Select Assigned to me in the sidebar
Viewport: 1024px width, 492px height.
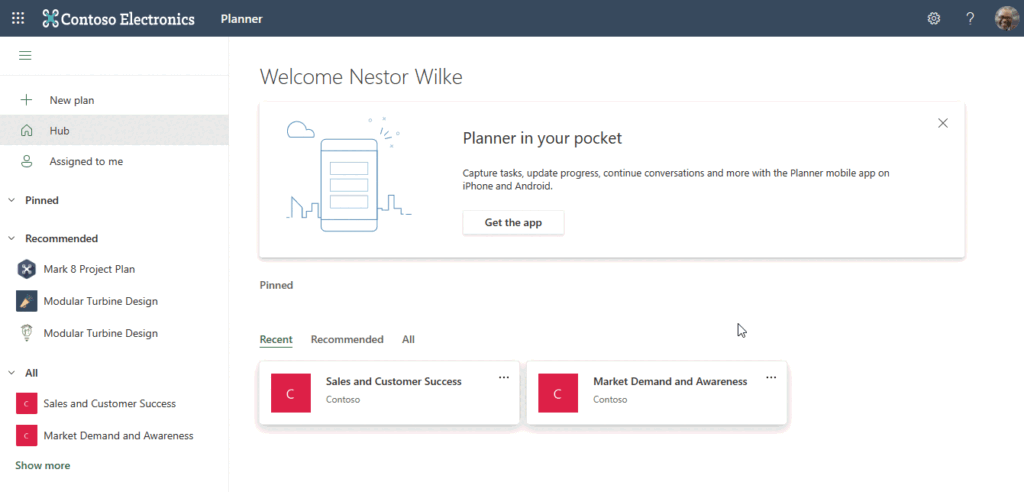pos(114,161)
